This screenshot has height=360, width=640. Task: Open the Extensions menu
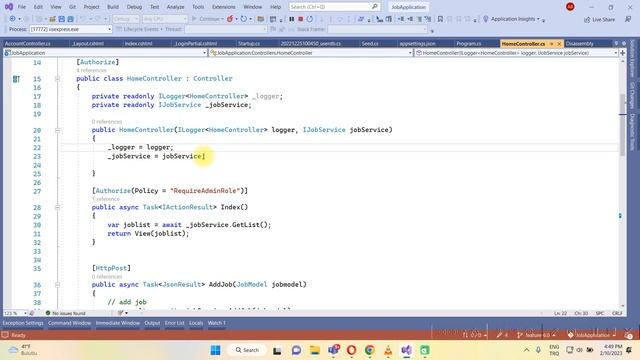224,7
